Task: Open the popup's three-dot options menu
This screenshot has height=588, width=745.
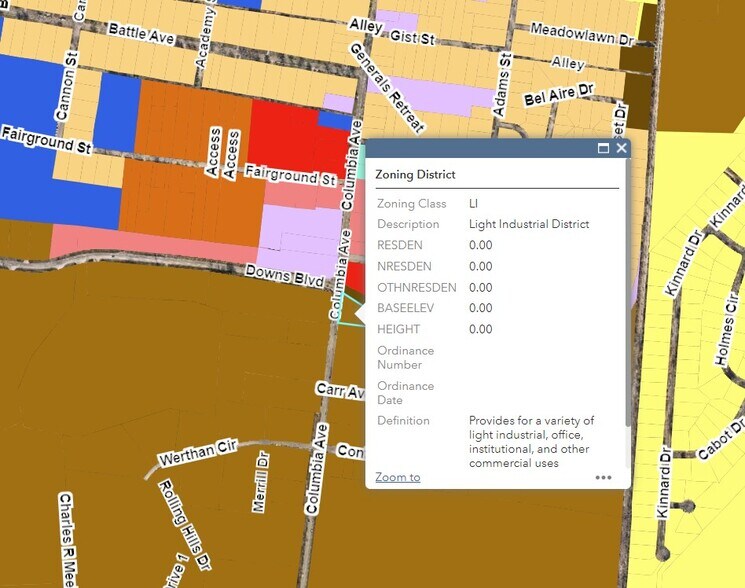Action: click(x=603, y=478)
